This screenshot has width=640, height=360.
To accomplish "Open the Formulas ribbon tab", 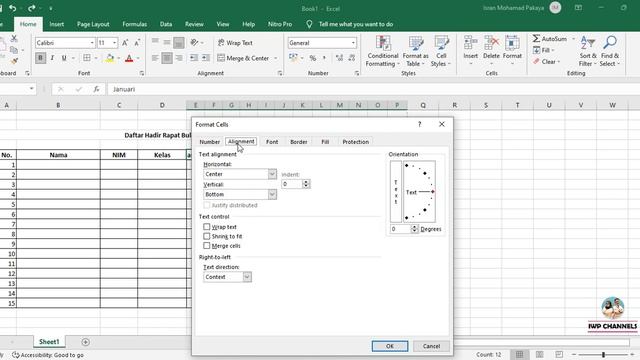I will tap(135, 24).
